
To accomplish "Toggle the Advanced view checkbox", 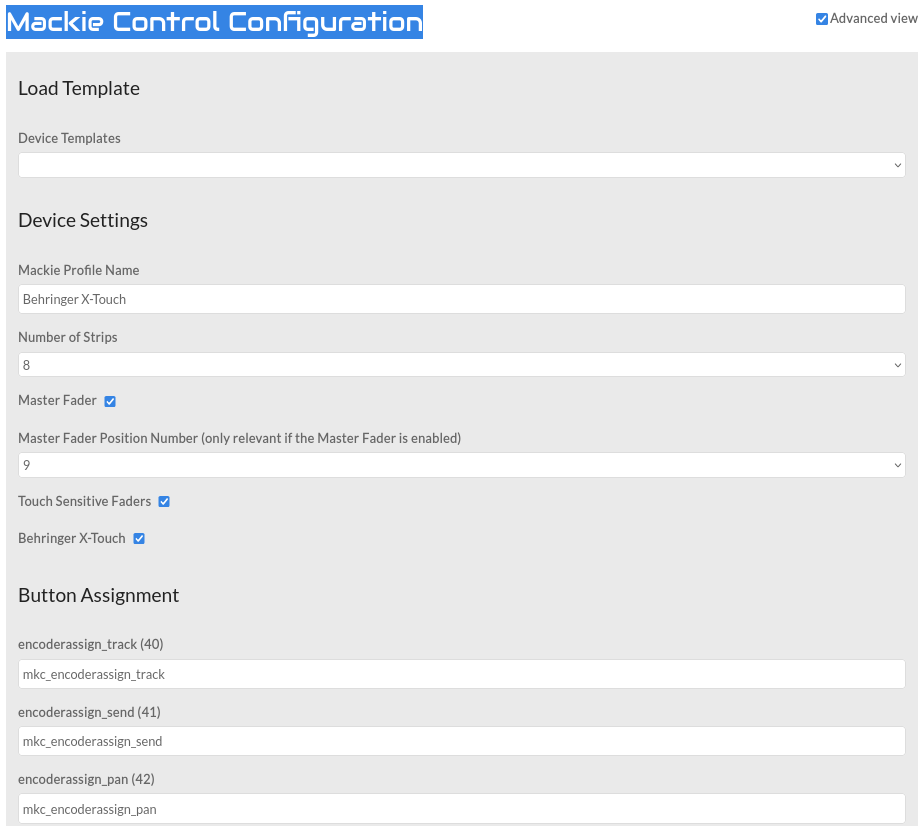I will click(822, 19).
